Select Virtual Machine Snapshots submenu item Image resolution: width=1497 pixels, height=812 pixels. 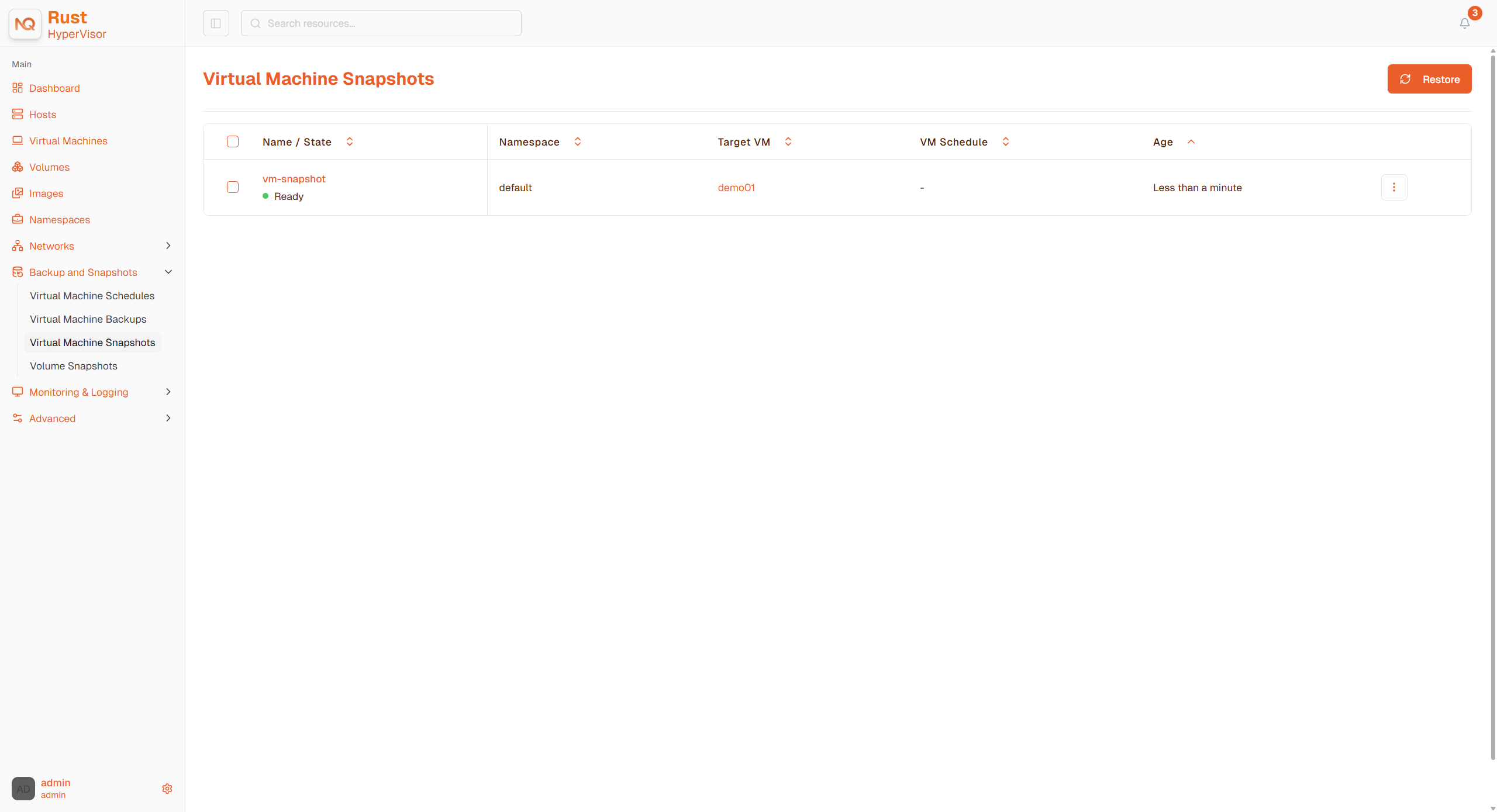click(92, 342)
